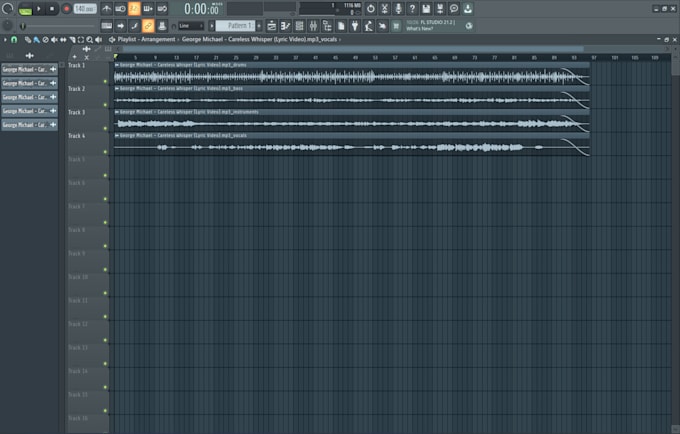This screenshot has width=680, height=434.
Task: Toggle the metronome button
Action: pyautogui.click(x=107, y=9)
